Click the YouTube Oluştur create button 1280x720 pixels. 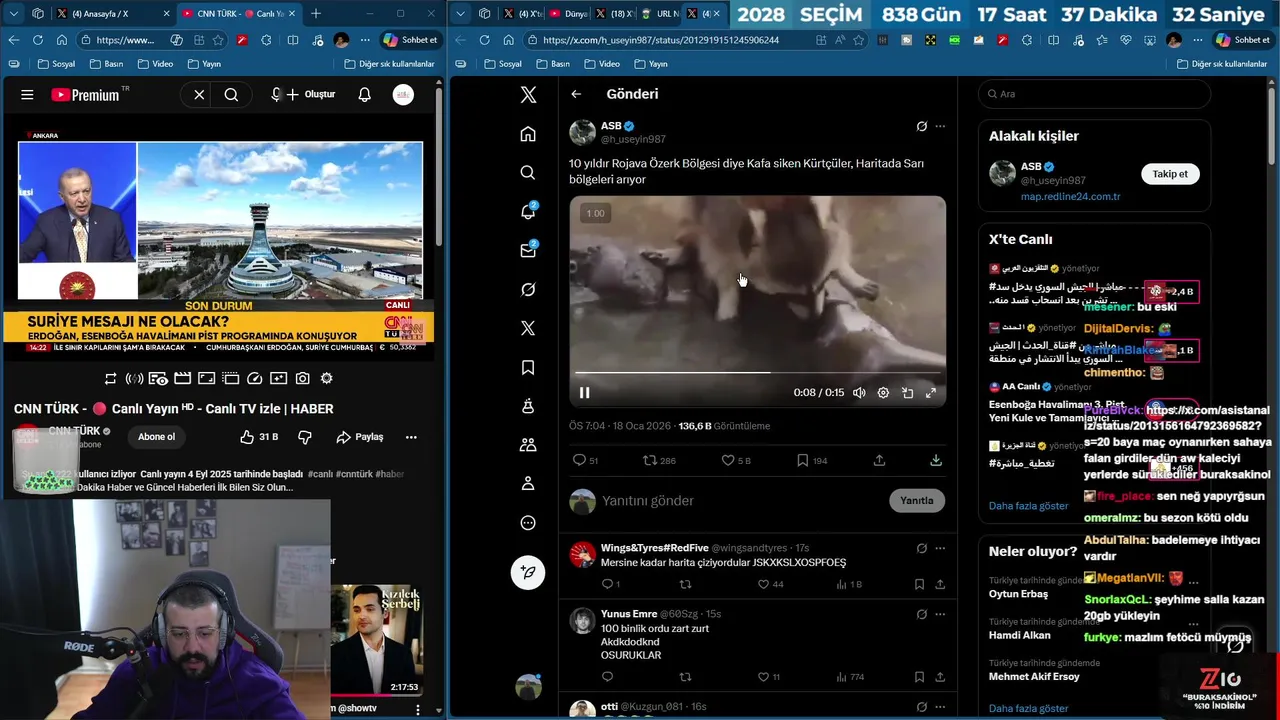311,94
